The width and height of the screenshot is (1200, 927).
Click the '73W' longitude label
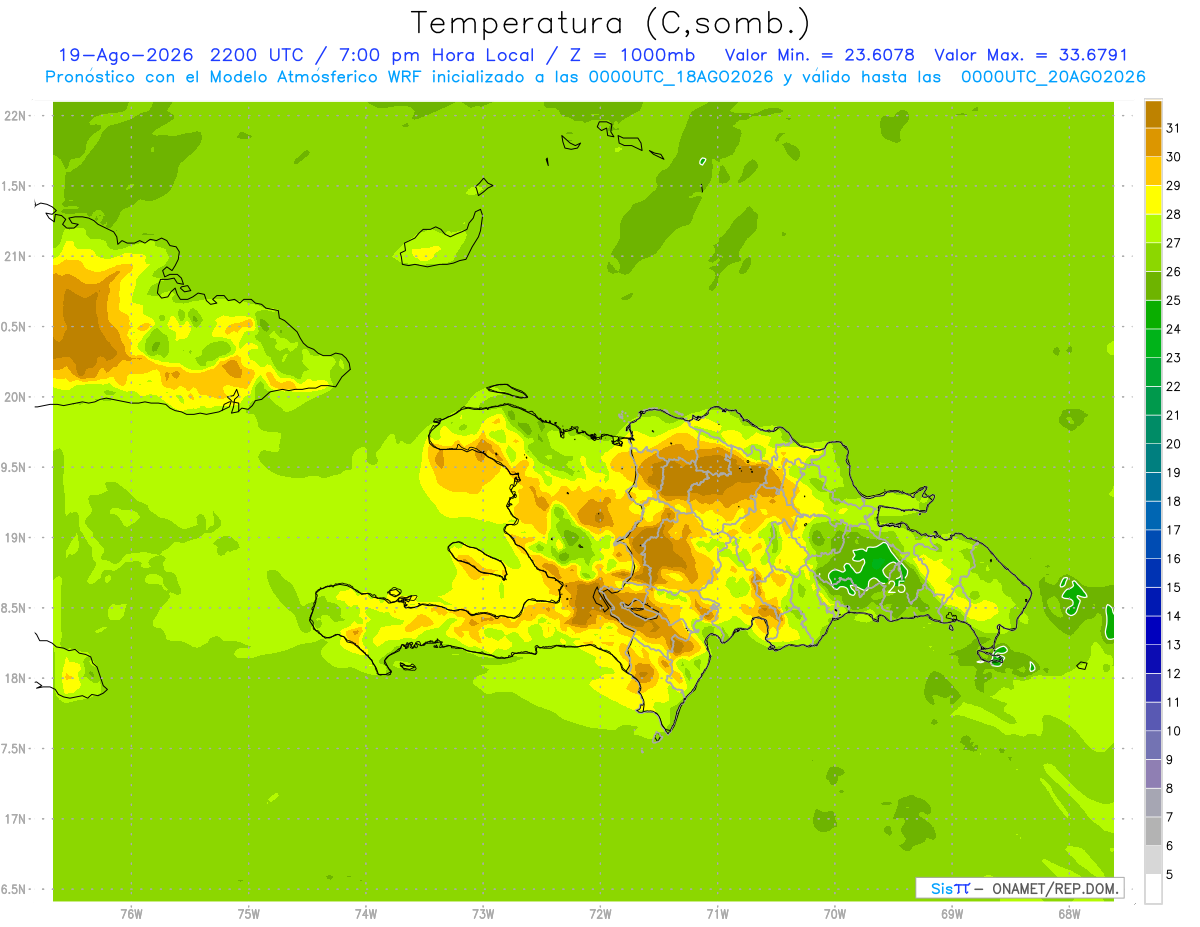(483, 914)
